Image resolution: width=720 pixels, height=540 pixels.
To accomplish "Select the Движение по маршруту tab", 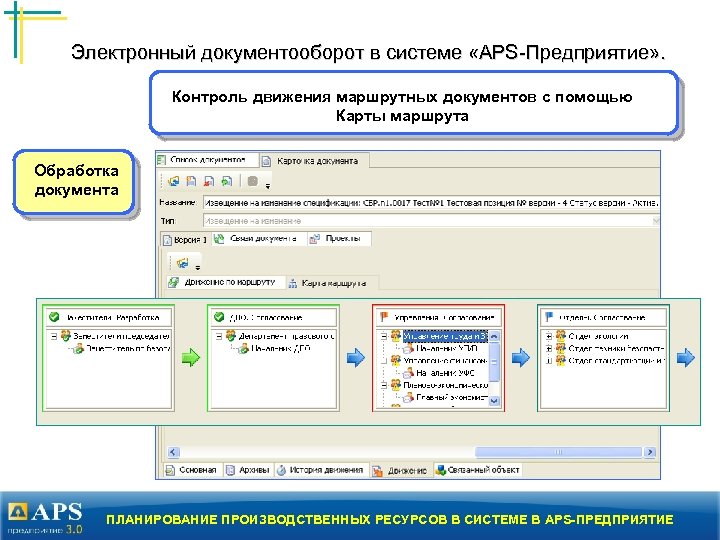I will (x=225, y=282).
